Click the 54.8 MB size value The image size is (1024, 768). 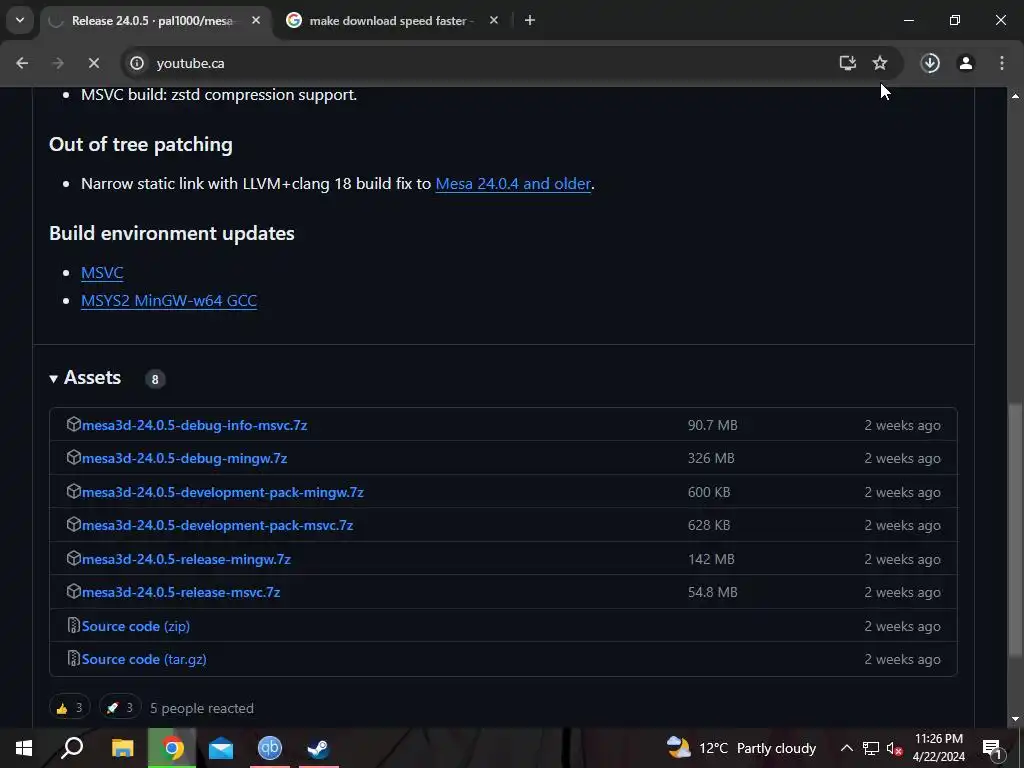click(712, 592)
